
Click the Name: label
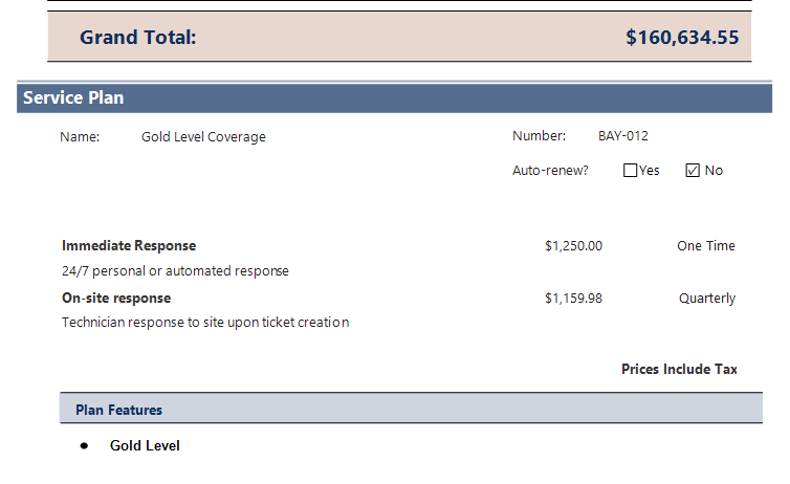pos(80,137)
